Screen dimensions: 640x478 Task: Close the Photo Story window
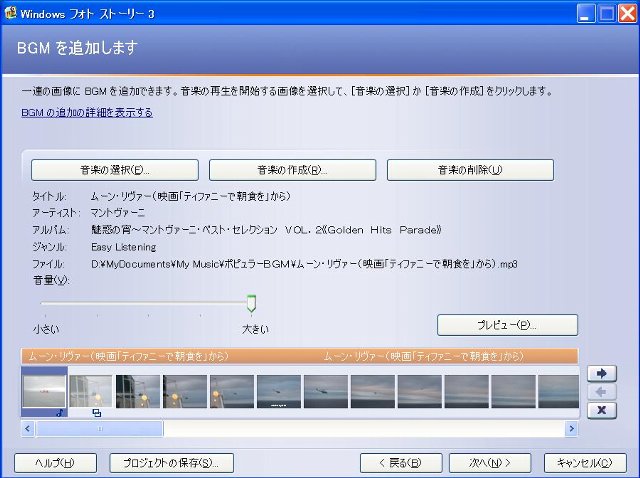click(x=627, y=13)
